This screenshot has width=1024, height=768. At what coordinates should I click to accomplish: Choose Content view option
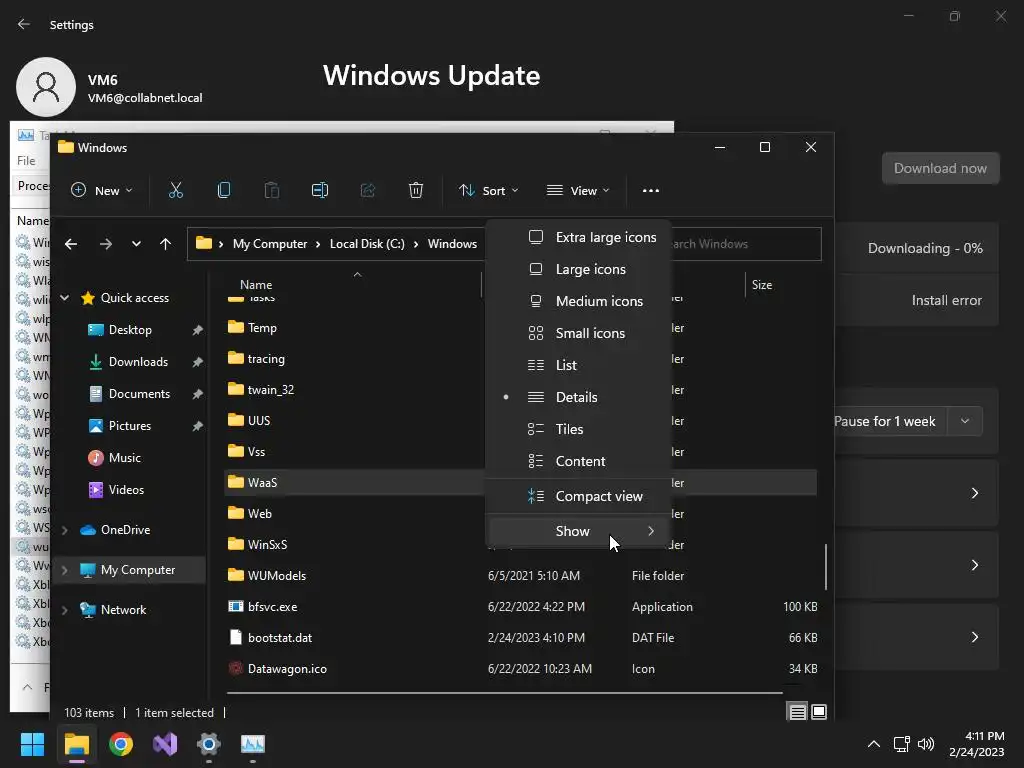pos(579,461)
